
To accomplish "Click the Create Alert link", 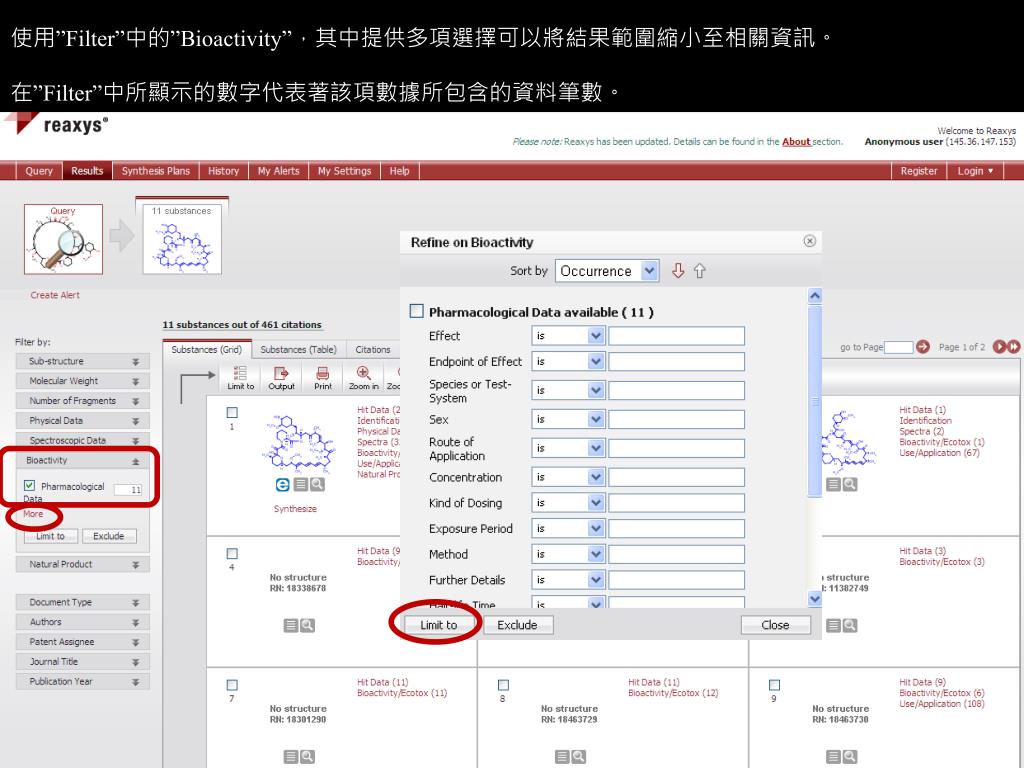I will pos(55,295).
